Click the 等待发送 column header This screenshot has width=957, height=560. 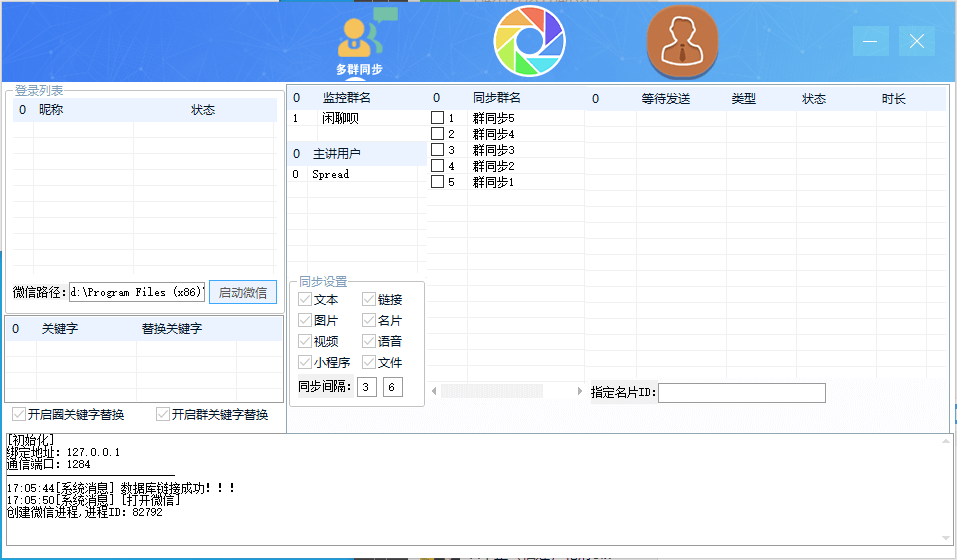point(665,99)
